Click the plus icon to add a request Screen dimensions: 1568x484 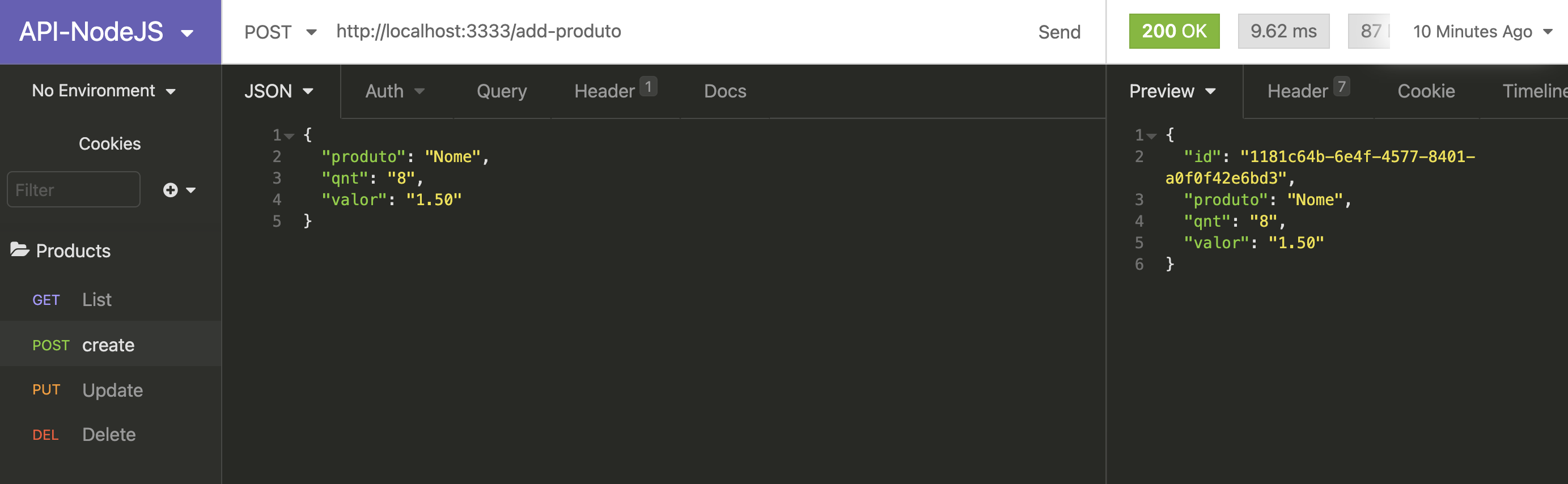click(x=170, y=189)
